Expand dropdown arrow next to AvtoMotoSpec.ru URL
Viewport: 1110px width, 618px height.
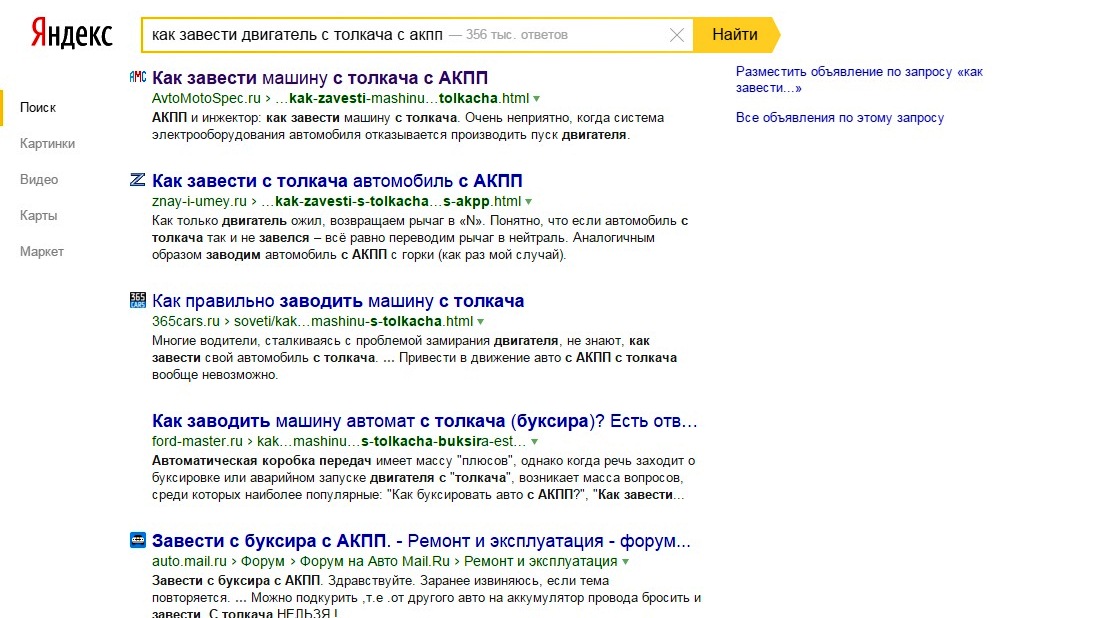tap(537, 99)
